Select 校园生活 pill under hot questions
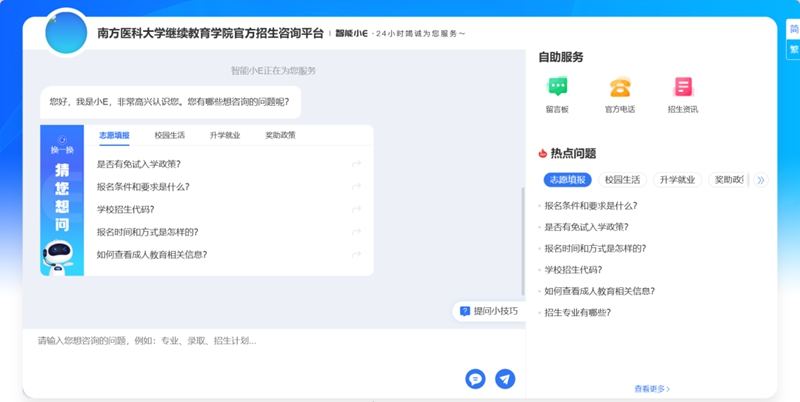The image size is (800, 402). pyautogui.click(x=623, y=180)
